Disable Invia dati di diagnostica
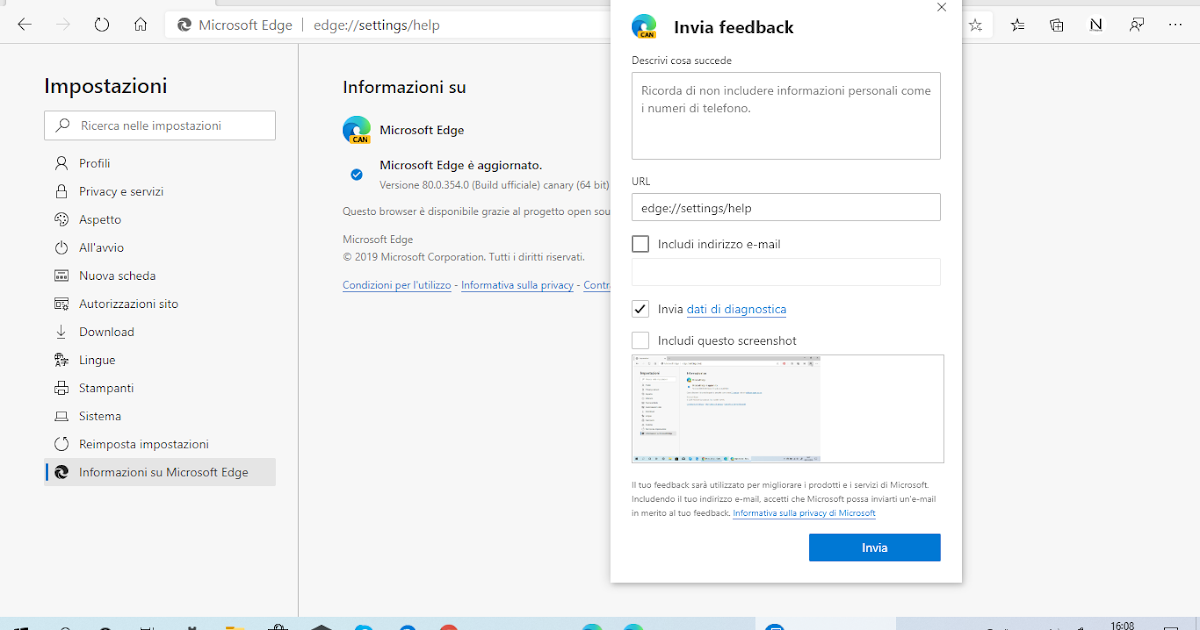 tap(640, 308)
